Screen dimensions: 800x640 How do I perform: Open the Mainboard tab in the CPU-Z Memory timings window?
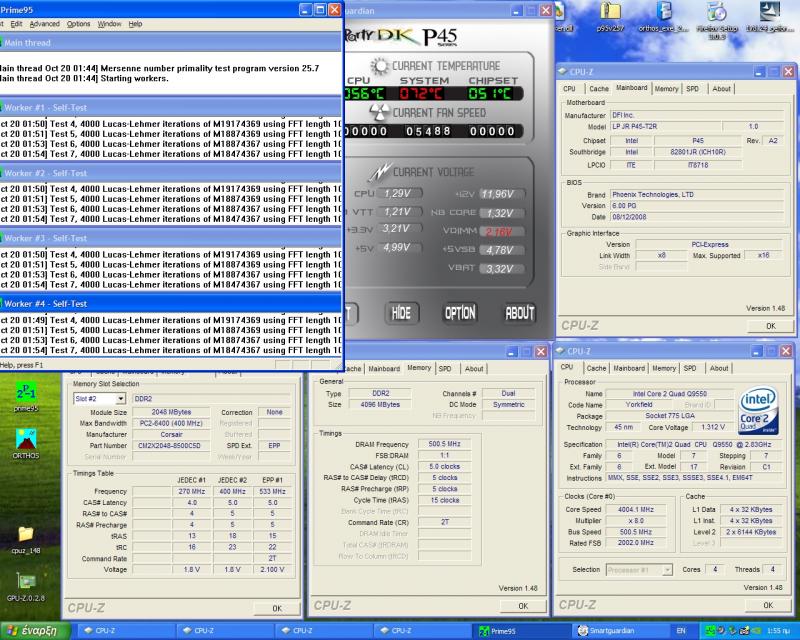point(384,368)
